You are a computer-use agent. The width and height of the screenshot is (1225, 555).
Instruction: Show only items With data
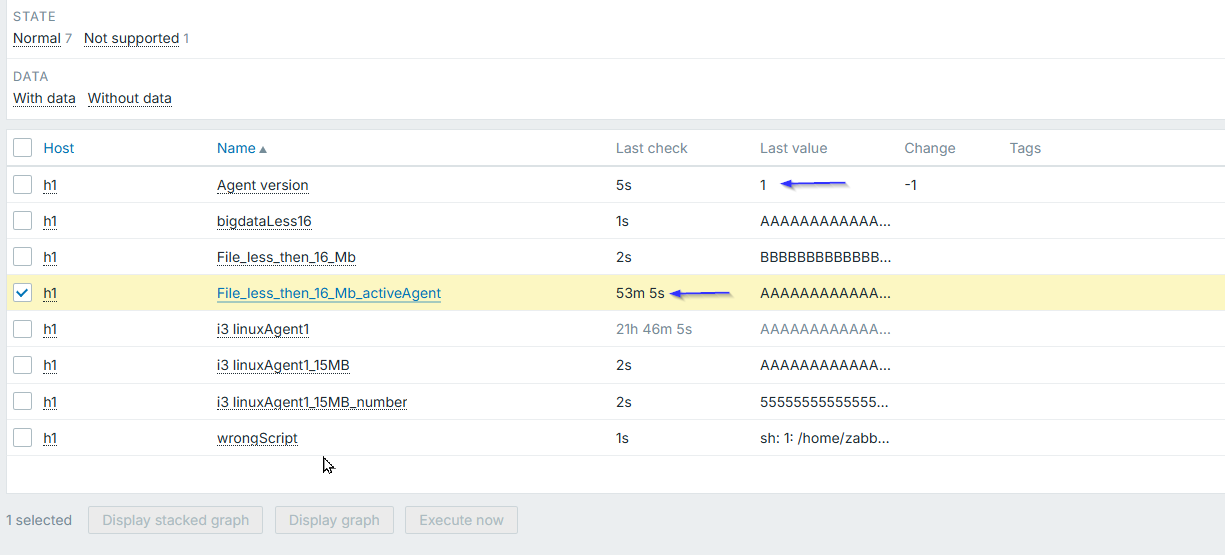(x=44, y=98)
